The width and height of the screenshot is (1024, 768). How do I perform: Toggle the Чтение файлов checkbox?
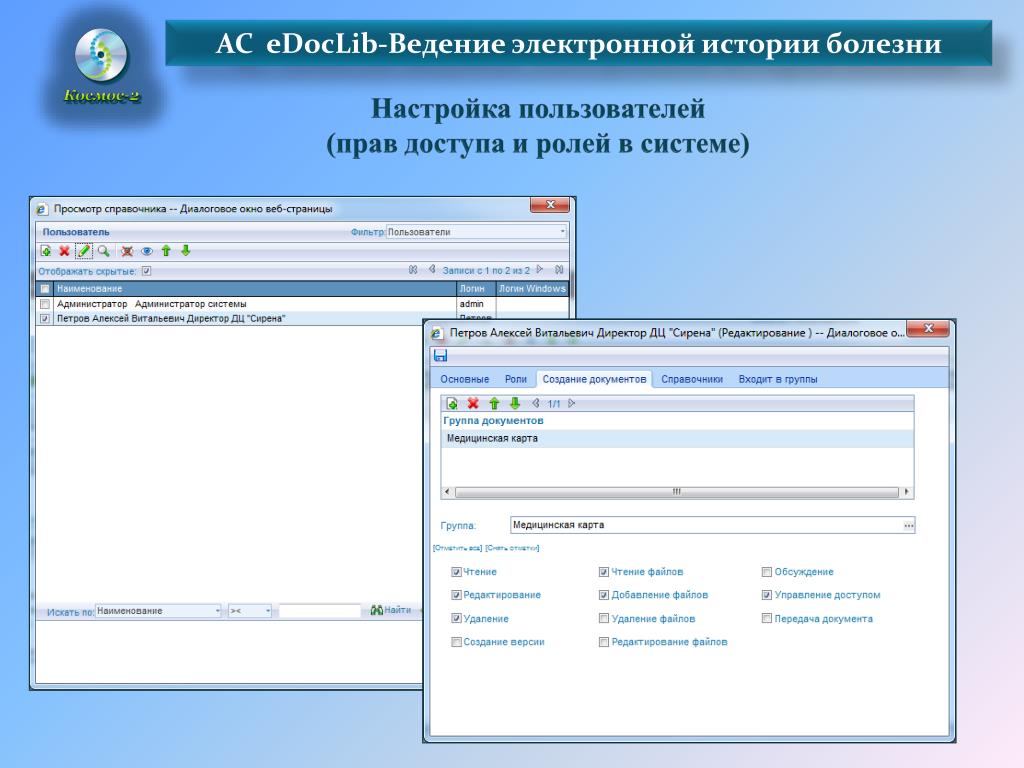604,572
